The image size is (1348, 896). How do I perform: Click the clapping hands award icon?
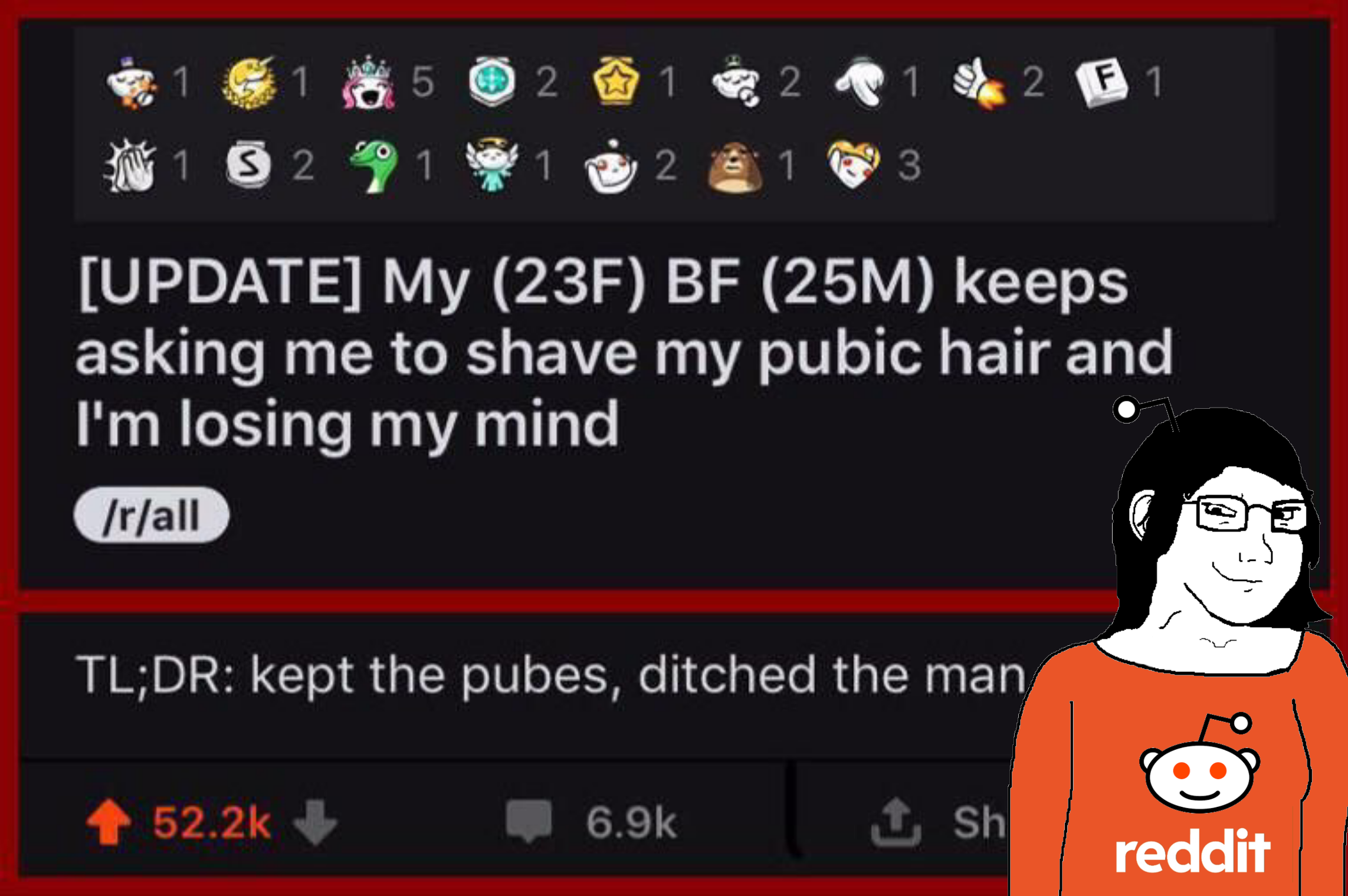[130, 166]
